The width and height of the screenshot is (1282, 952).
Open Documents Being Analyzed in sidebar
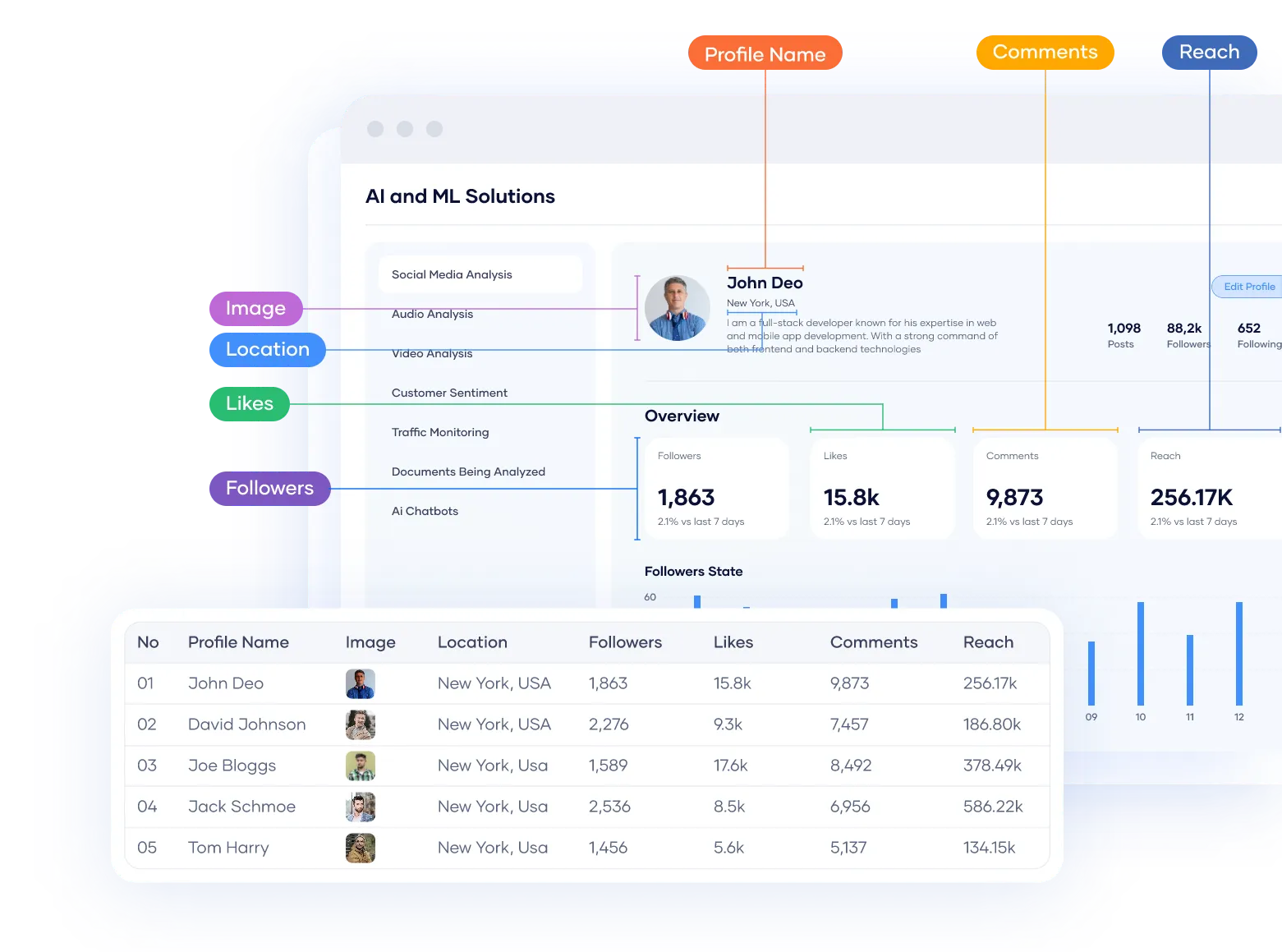coord(468,471)
